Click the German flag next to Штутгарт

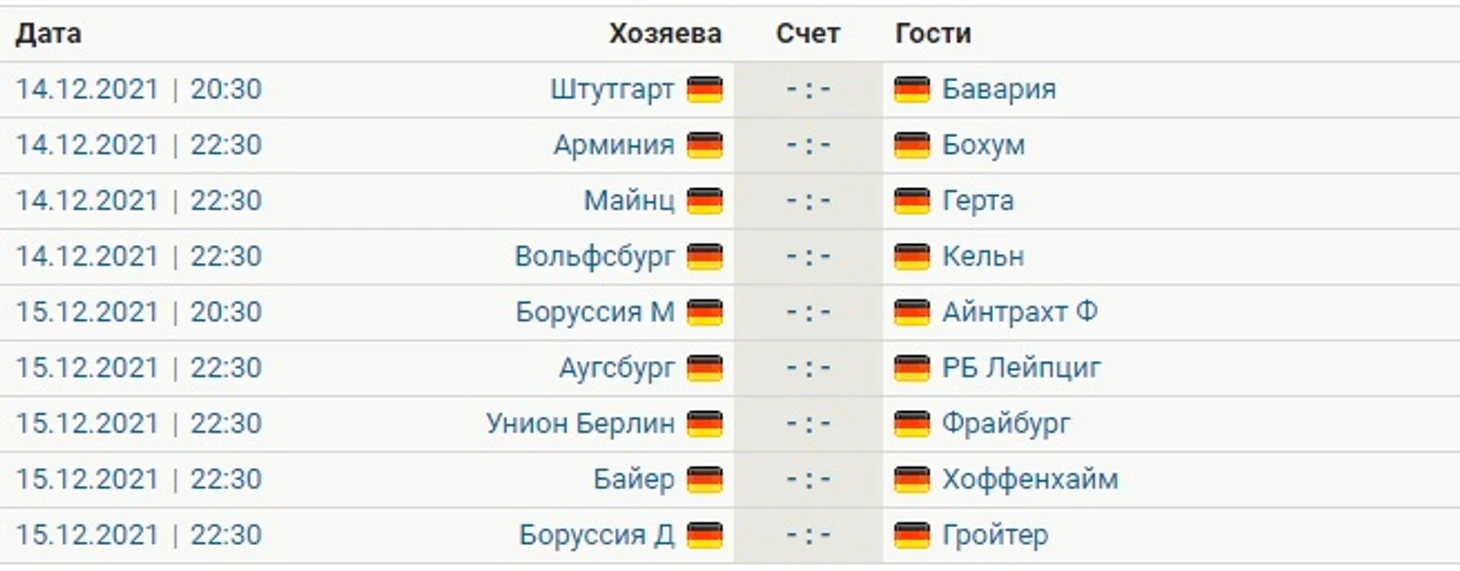tap(704, 90)
